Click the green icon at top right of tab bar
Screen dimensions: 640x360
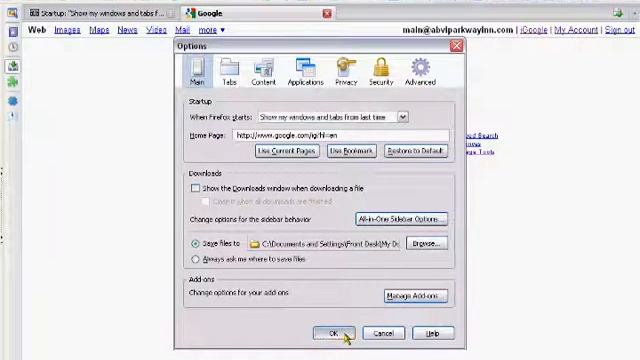tap(618, 13)
